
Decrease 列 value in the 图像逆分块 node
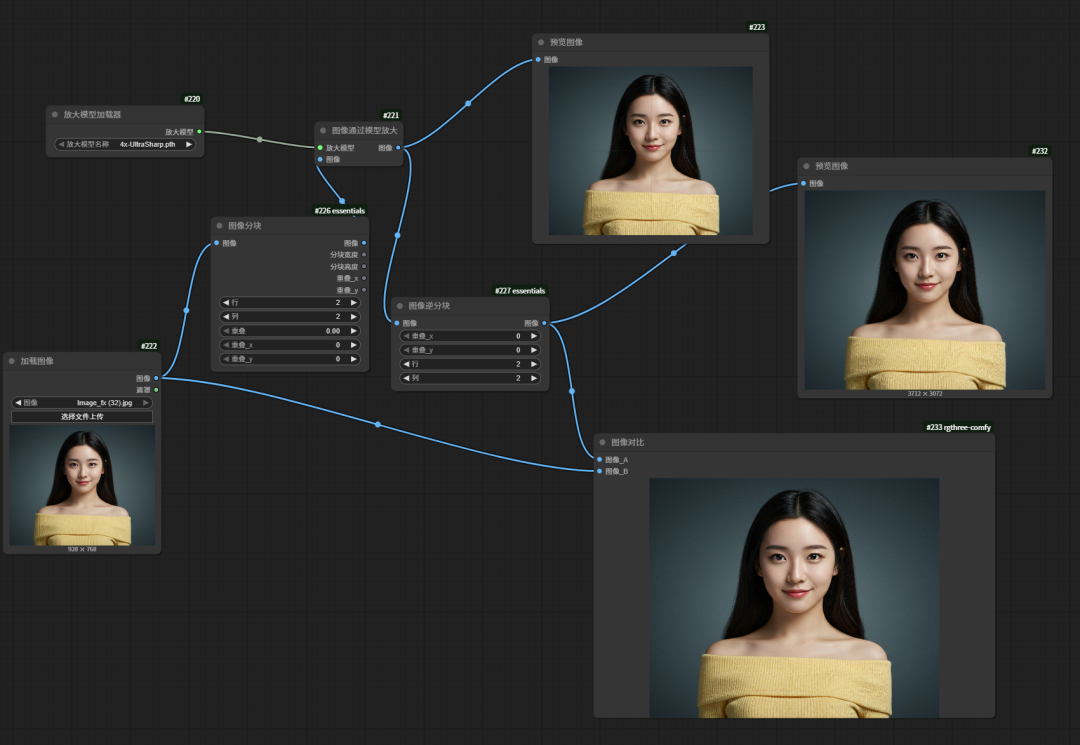pyautogui.click(x=407, y=379)
